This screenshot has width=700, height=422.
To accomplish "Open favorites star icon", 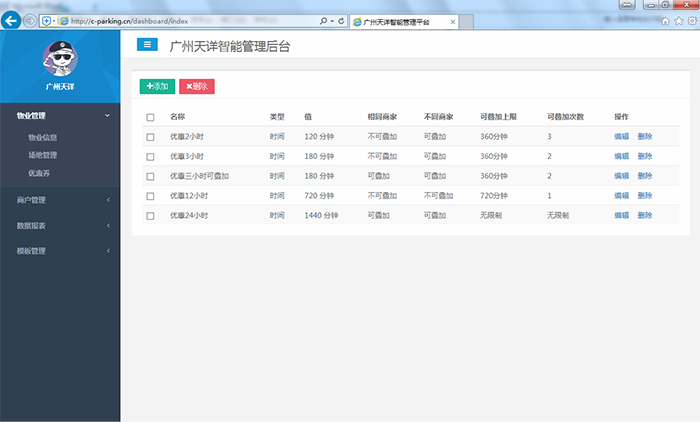I will coord(679,21).
